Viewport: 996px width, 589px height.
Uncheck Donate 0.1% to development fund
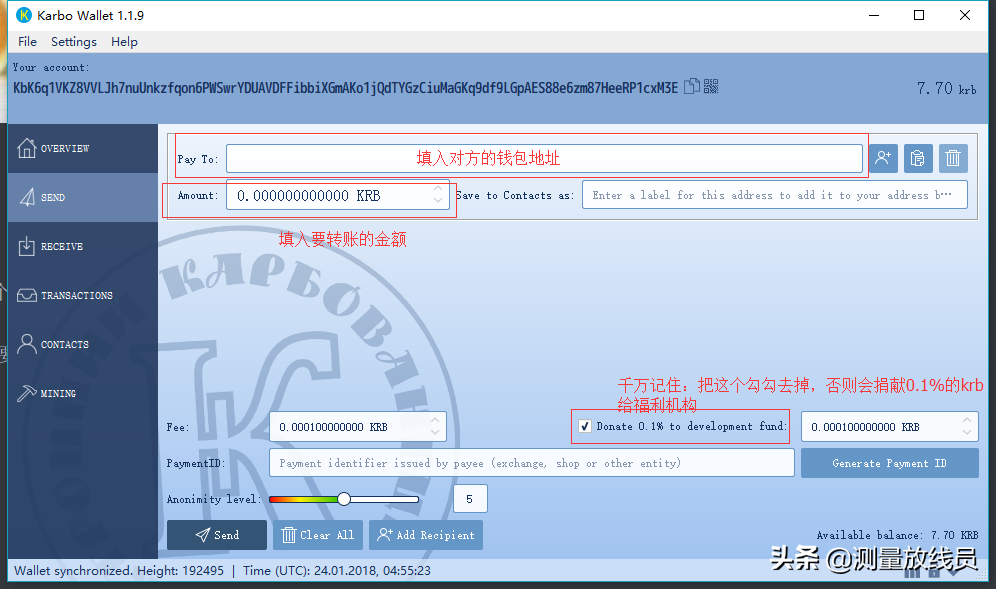[585, 426]
